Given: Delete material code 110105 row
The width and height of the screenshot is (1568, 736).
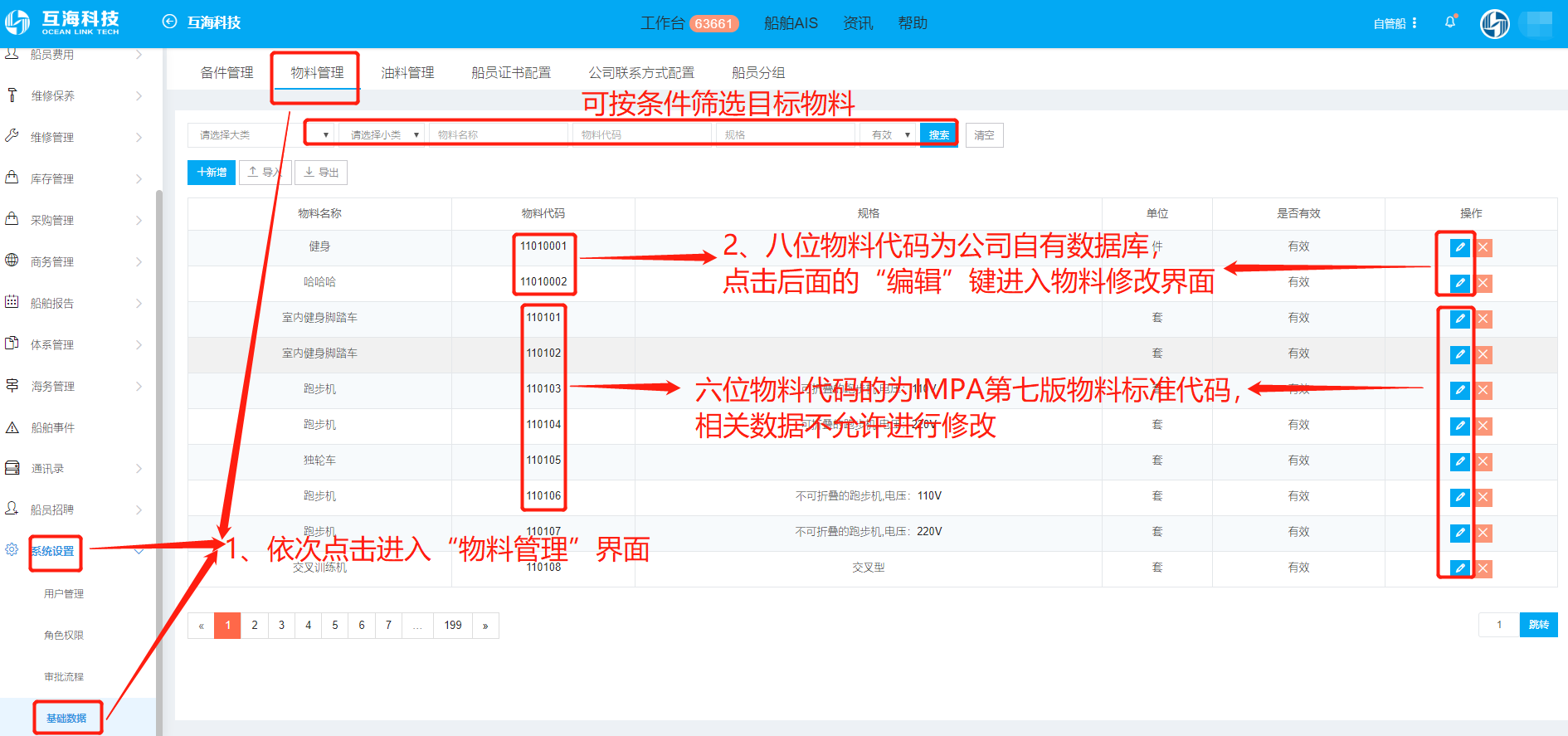Looking at the screenshot, I should pos(1483,461).
